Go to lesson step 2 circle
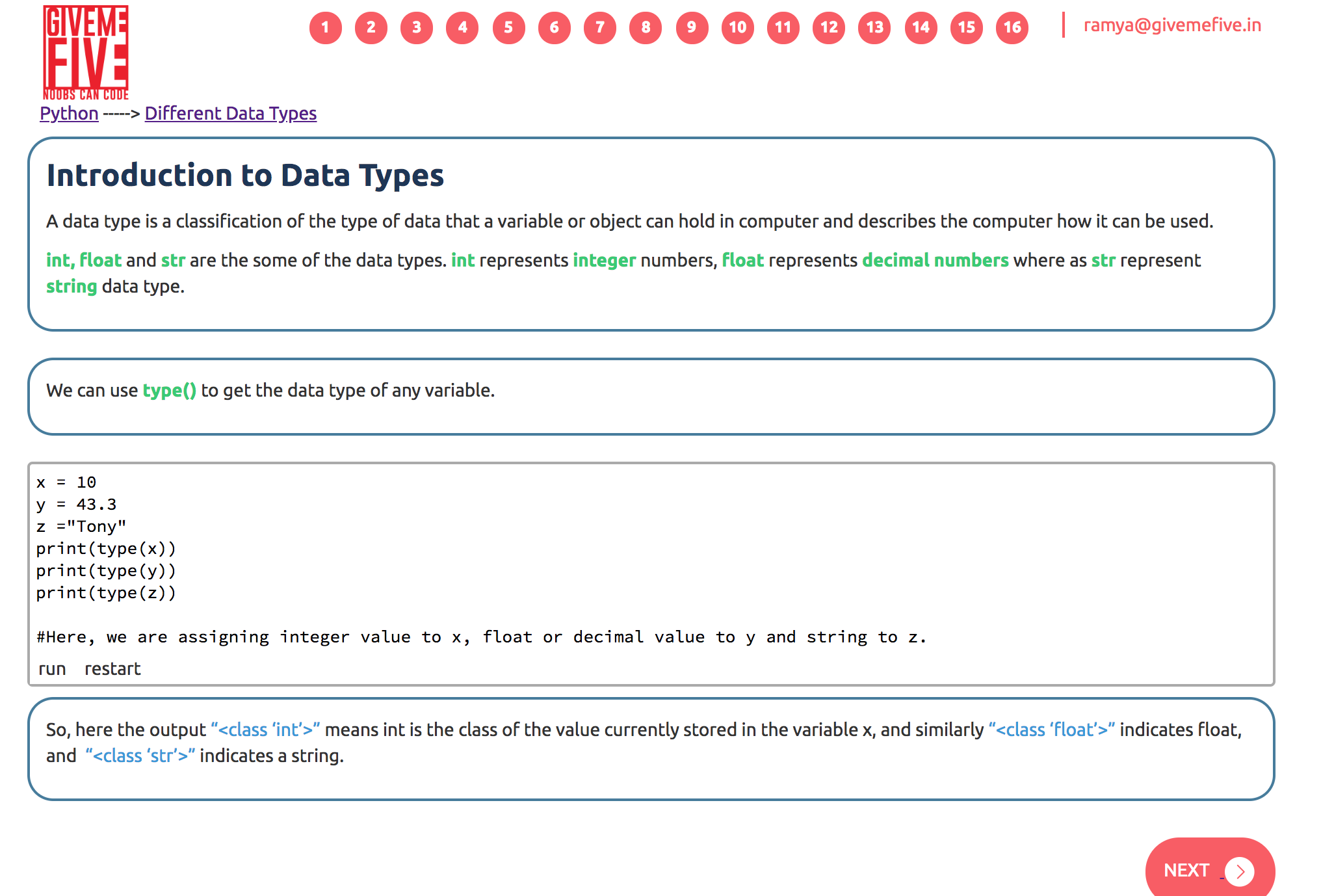Image resolution: width=1321 pixels, height=896 pixels. [x=371, y=28]
